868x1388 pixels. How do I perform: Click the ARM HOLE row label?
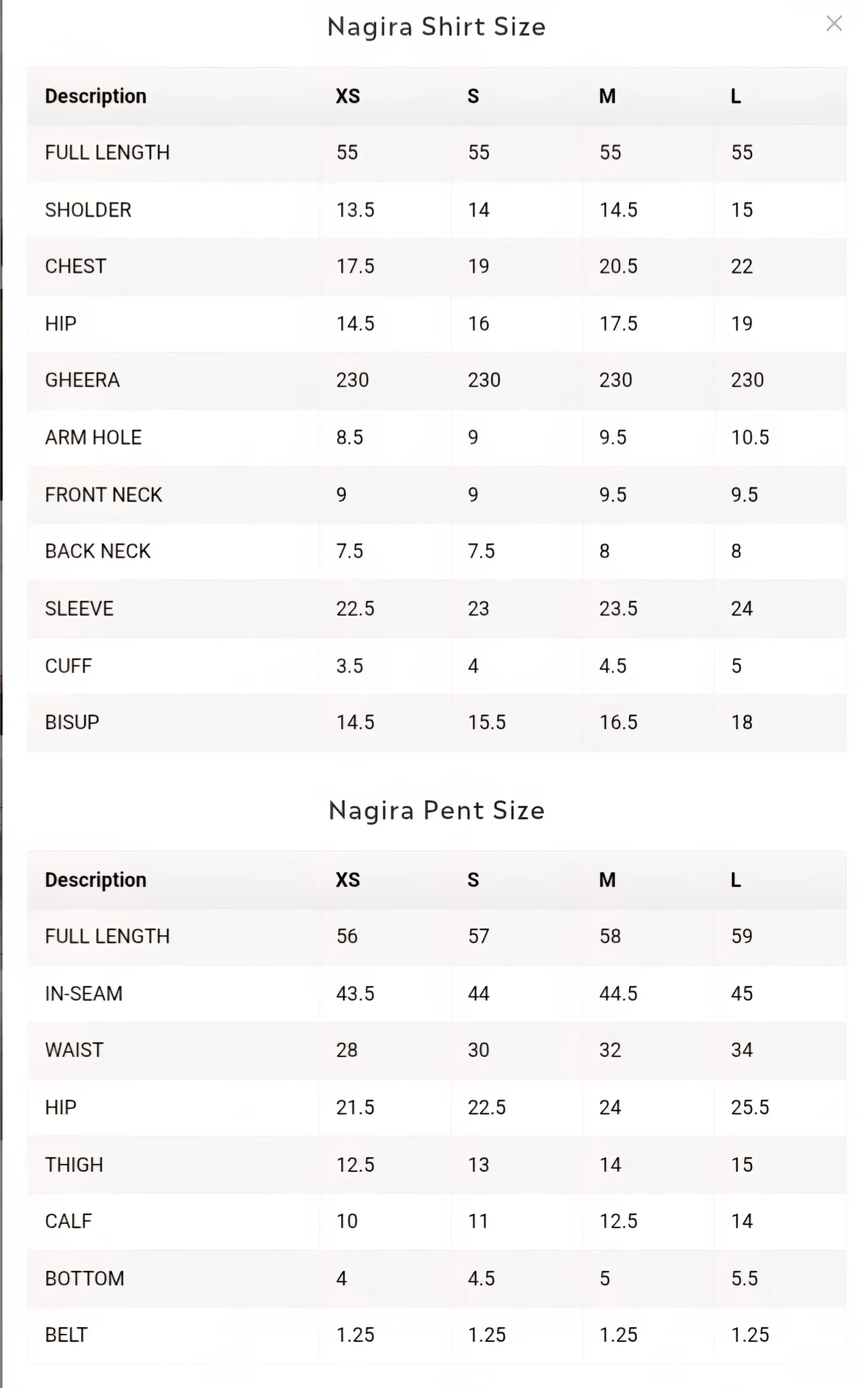tap(94, 438)
